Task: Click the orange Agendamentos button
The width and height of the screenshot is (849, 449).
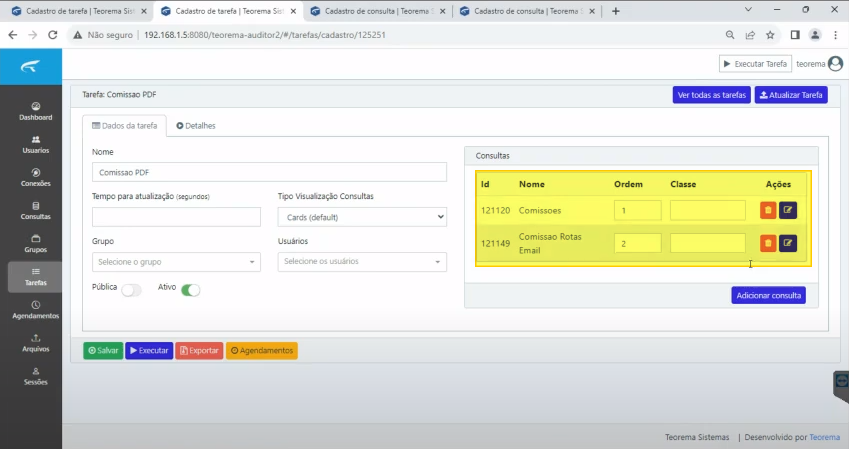Action: pos(262,350)
